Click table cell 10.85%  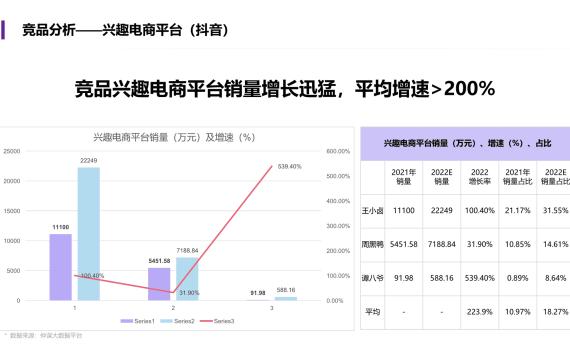click(518, 244)
